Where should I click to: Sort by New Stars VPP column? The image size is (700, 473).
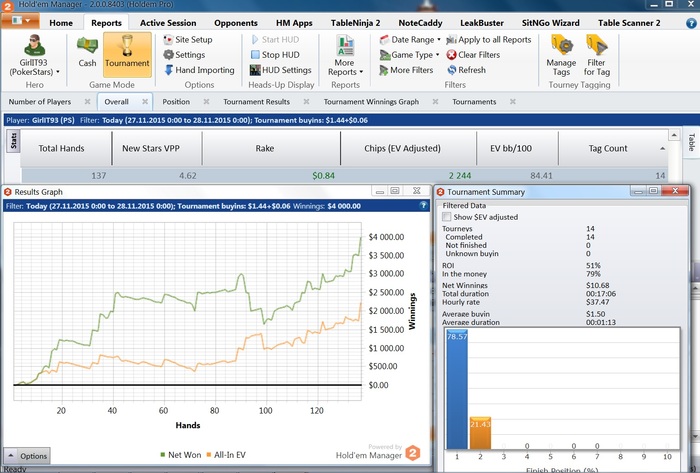click(157, 148)
